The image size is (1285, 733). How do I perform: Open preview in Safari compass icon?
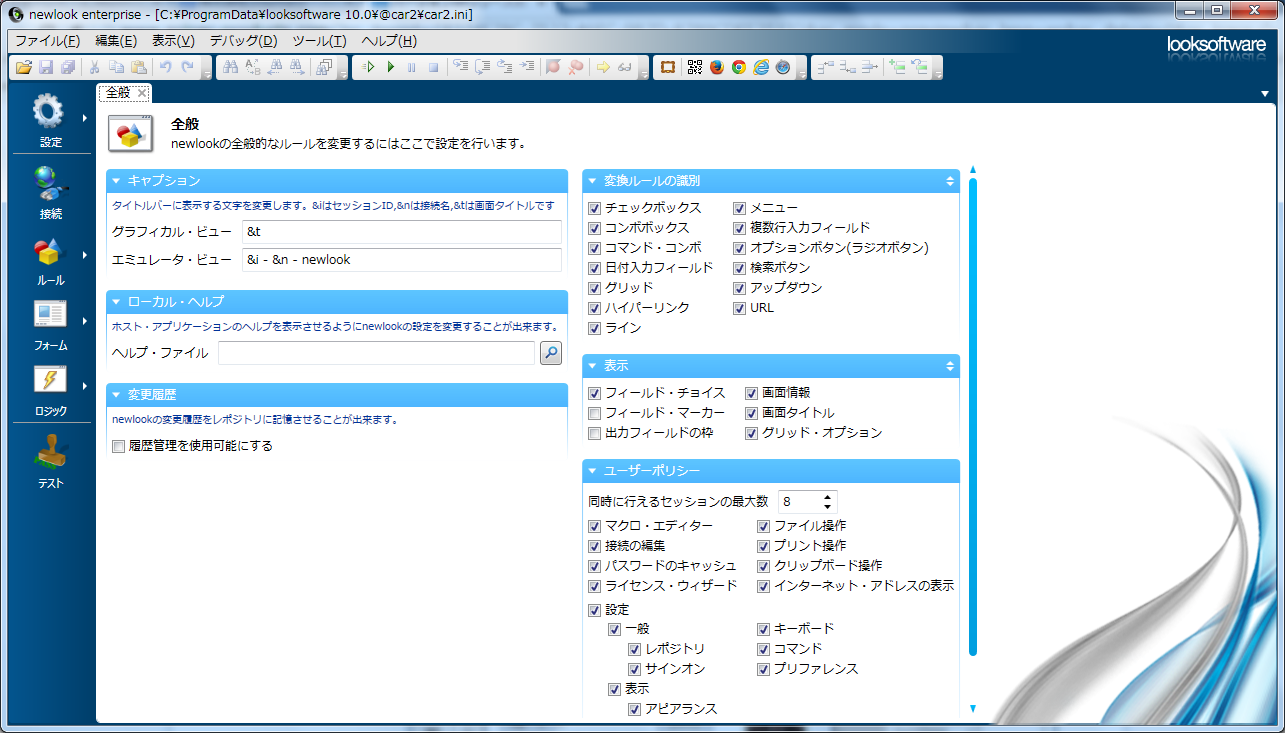(783, 67)
